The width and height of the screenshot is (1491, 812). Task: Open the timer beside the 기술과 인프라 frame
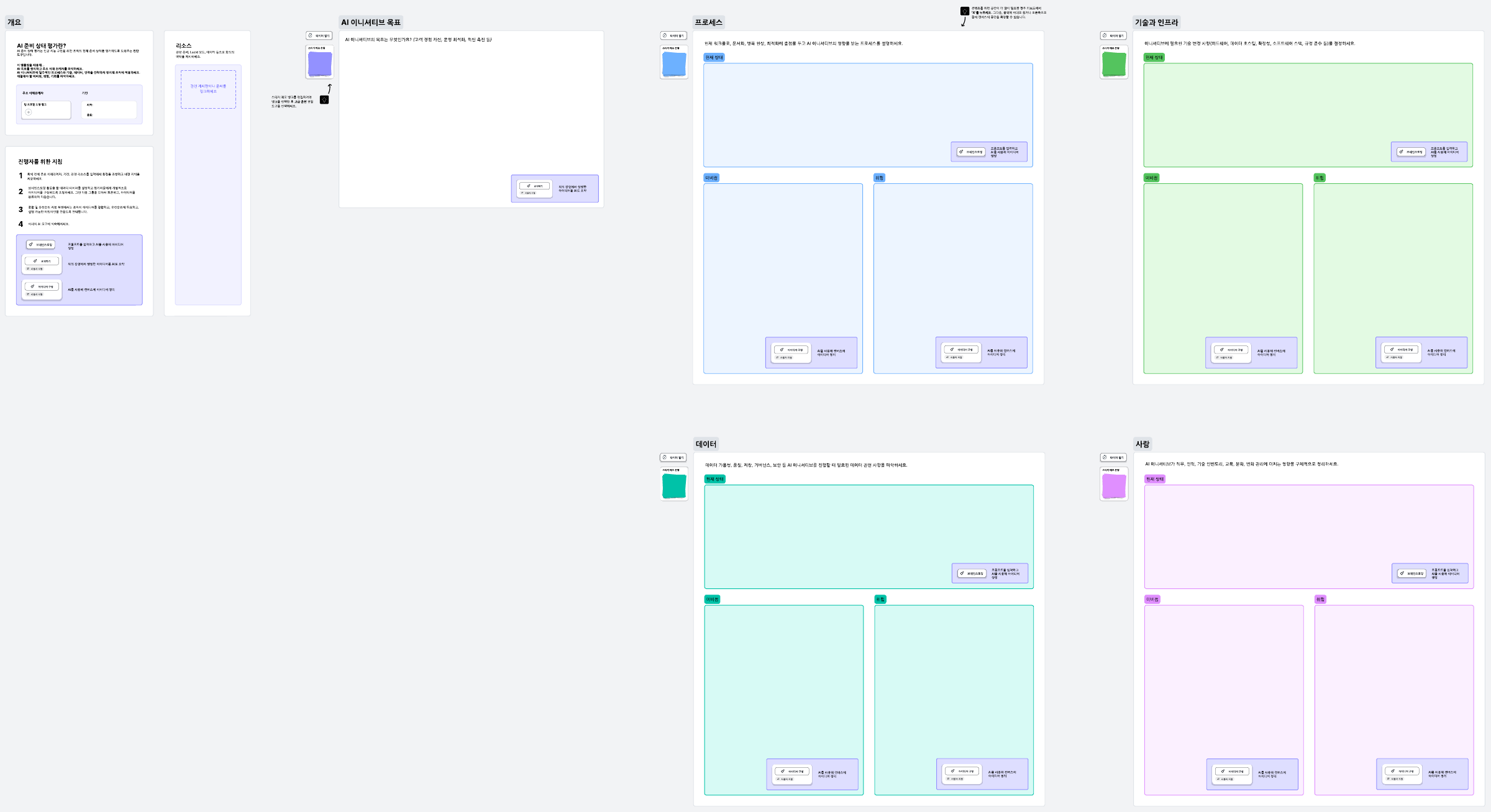tap(1114, 35)
